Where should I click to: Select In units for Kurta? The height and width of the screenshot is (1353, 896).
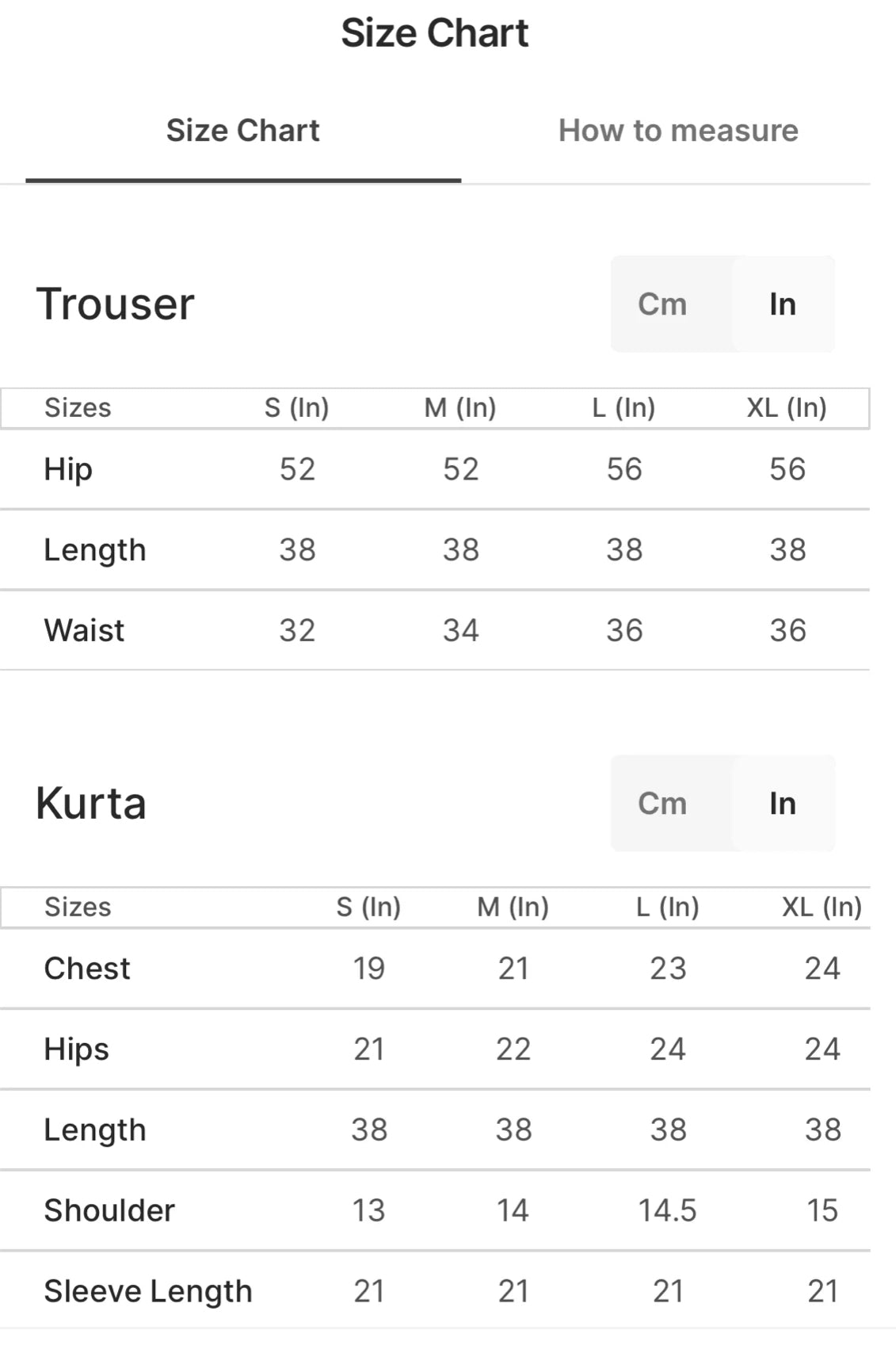[783, 804]
